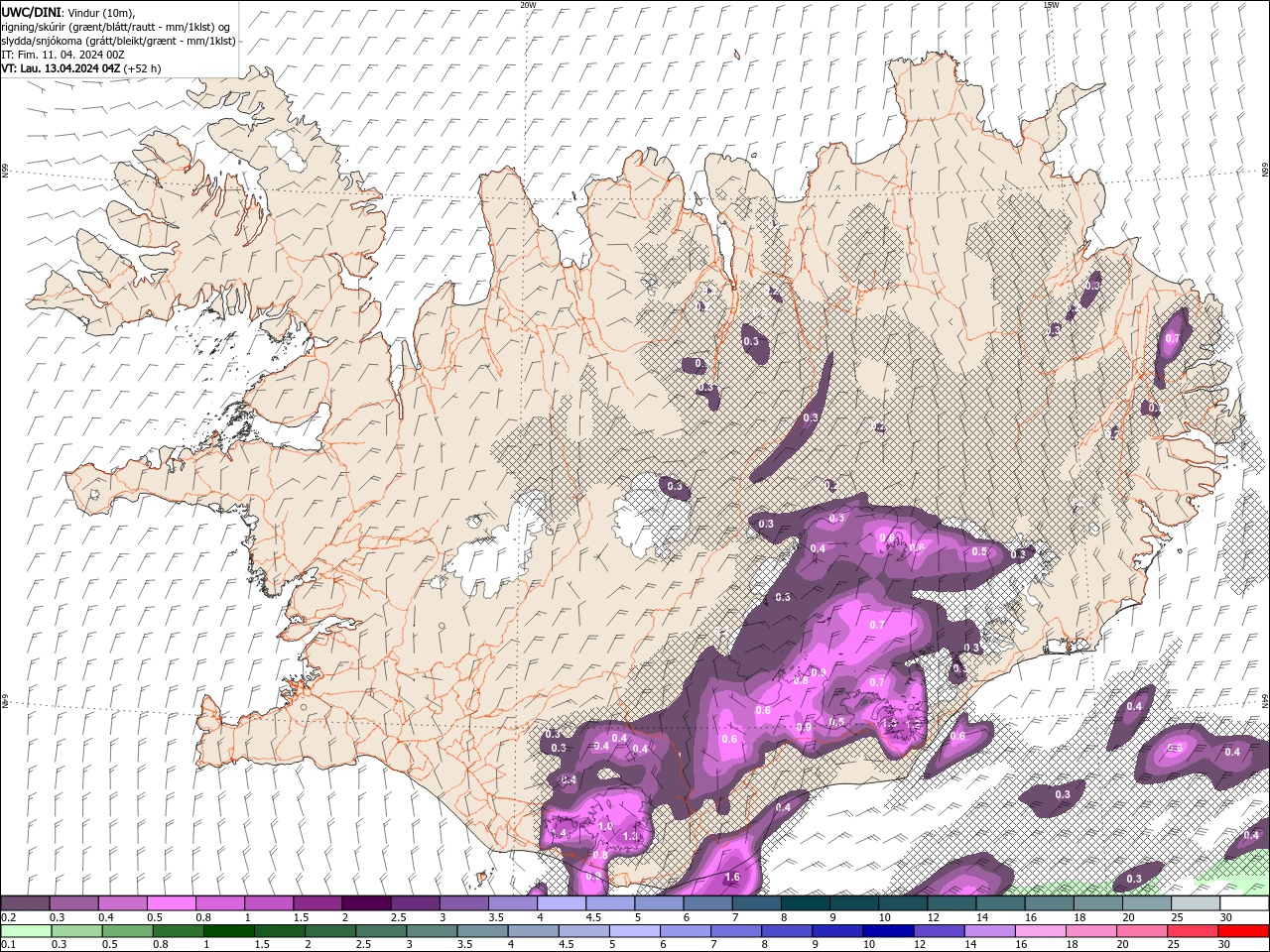Viewport: 1270px width, 952px height.
Task: Click the bright pink 0.5 swatch in top legend
Action: coord(172,903)
